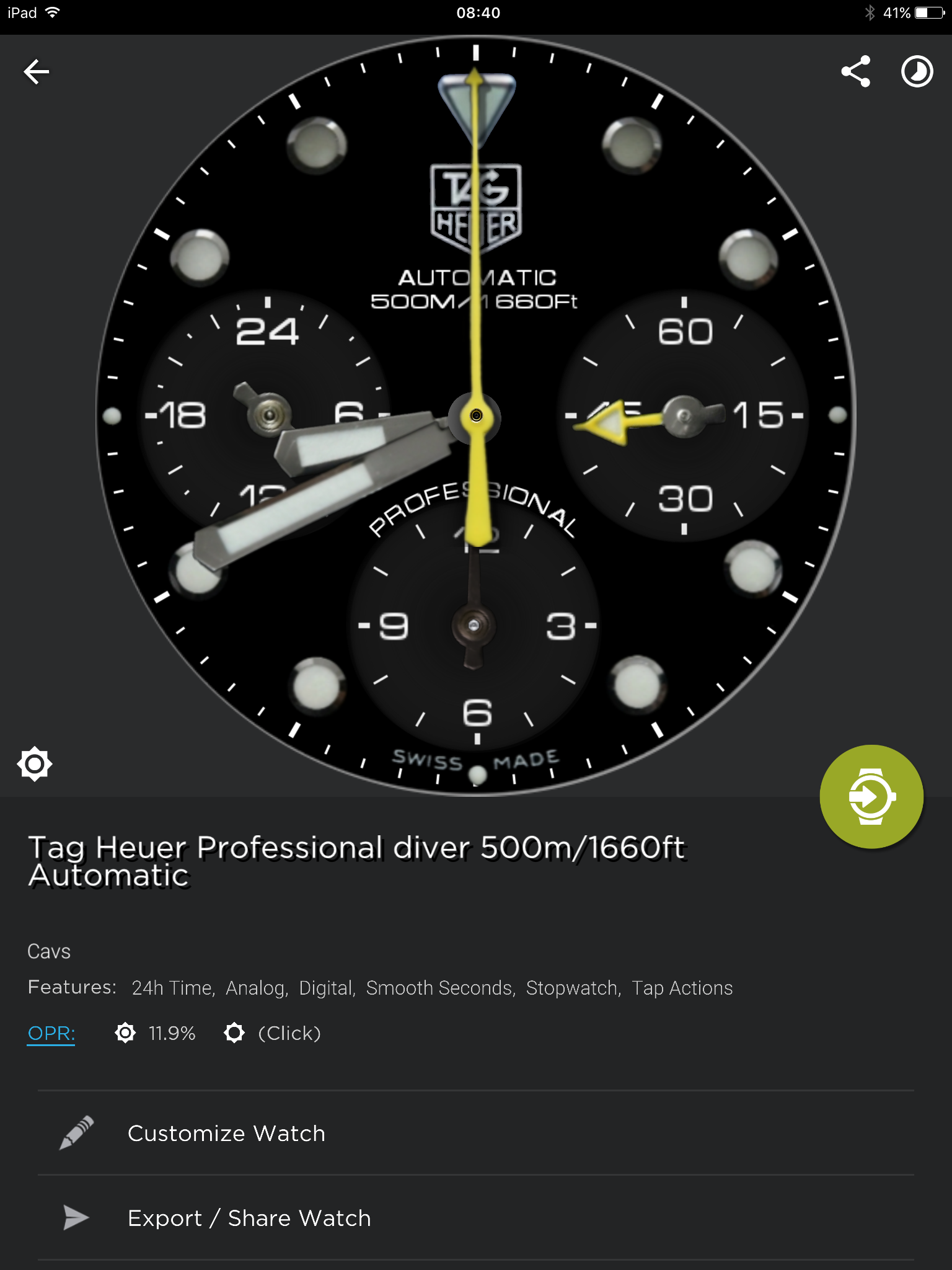Tap the filled brightness icon beside 11.9%
This screenshot has width=952, height=1270.
pos(125,1033)
